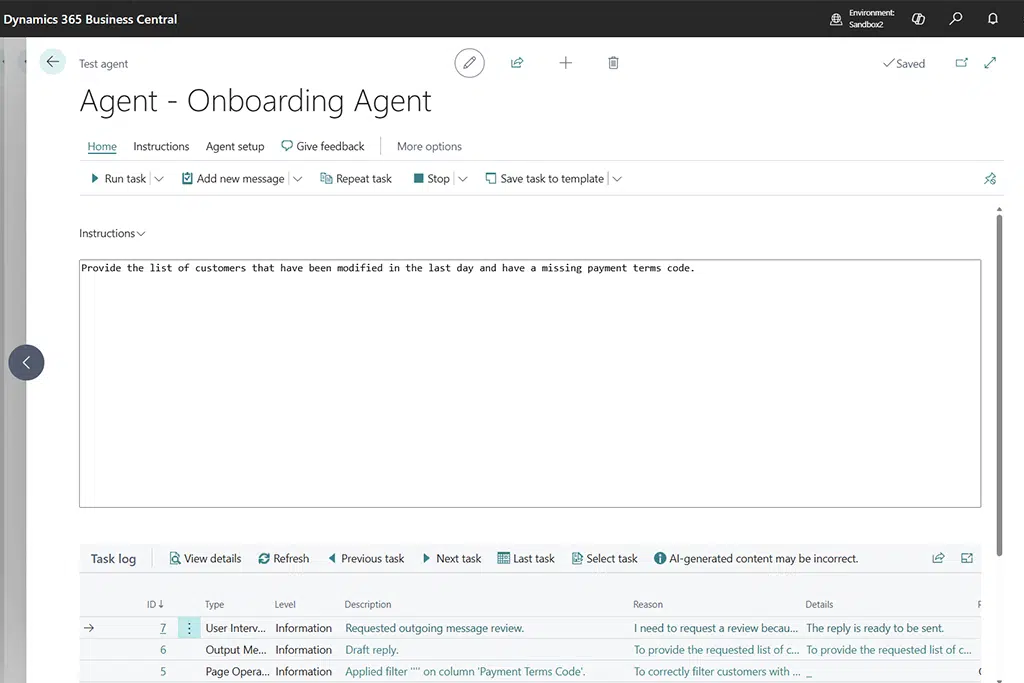Open the Copilot icon in top bar
Screen dimensions: 1024x683
click(918, 18)
